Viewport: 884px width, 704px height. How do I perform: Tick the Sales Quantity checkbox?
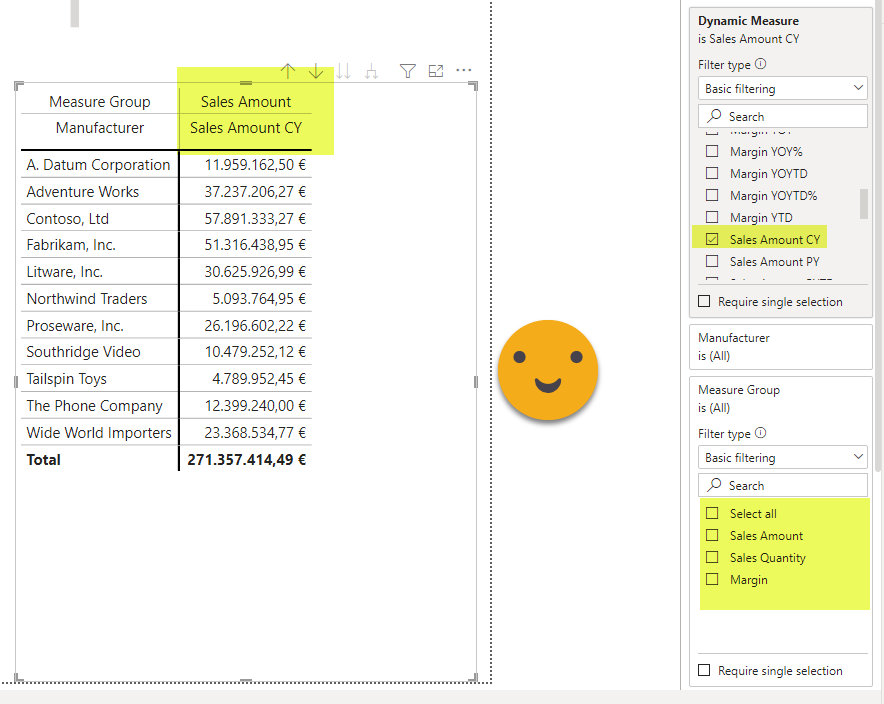pos(712,558)
